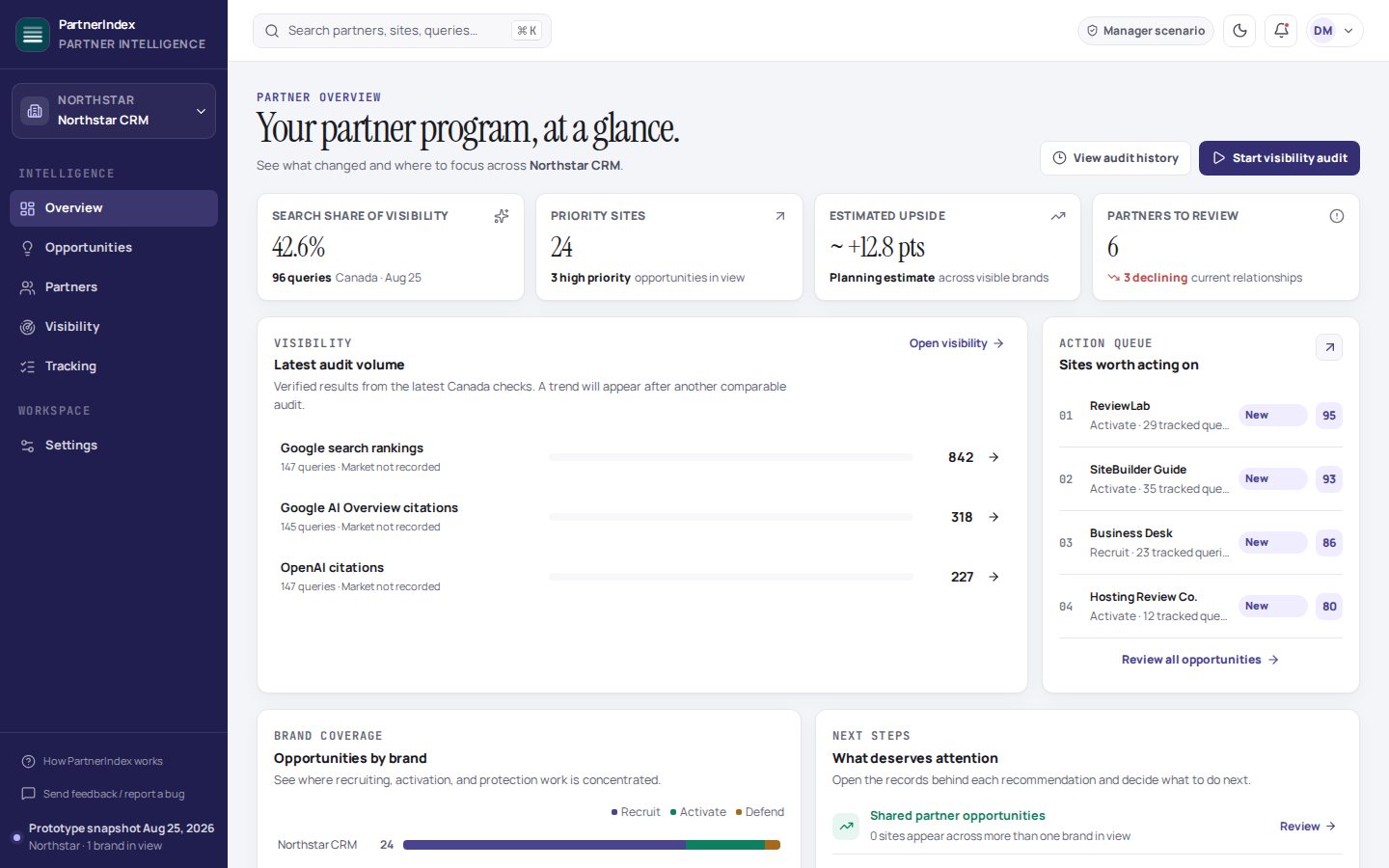The image size is (1389, 868).
Task: Start a visibility audit
Action: click(x=1279, y=158)
